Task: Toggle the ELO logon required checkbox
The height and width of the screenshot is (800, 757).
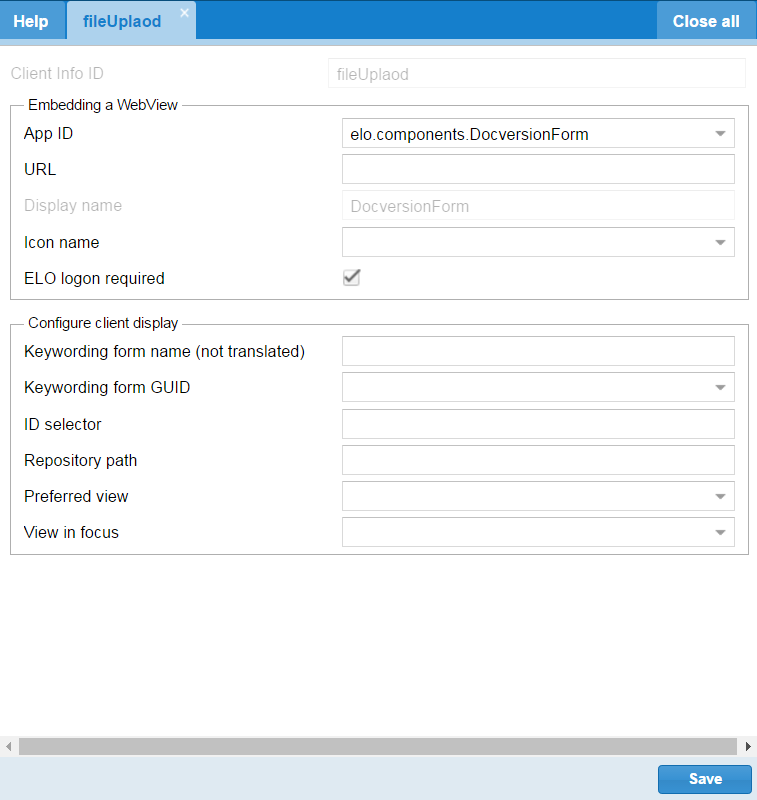Action: tap(351, 278)
